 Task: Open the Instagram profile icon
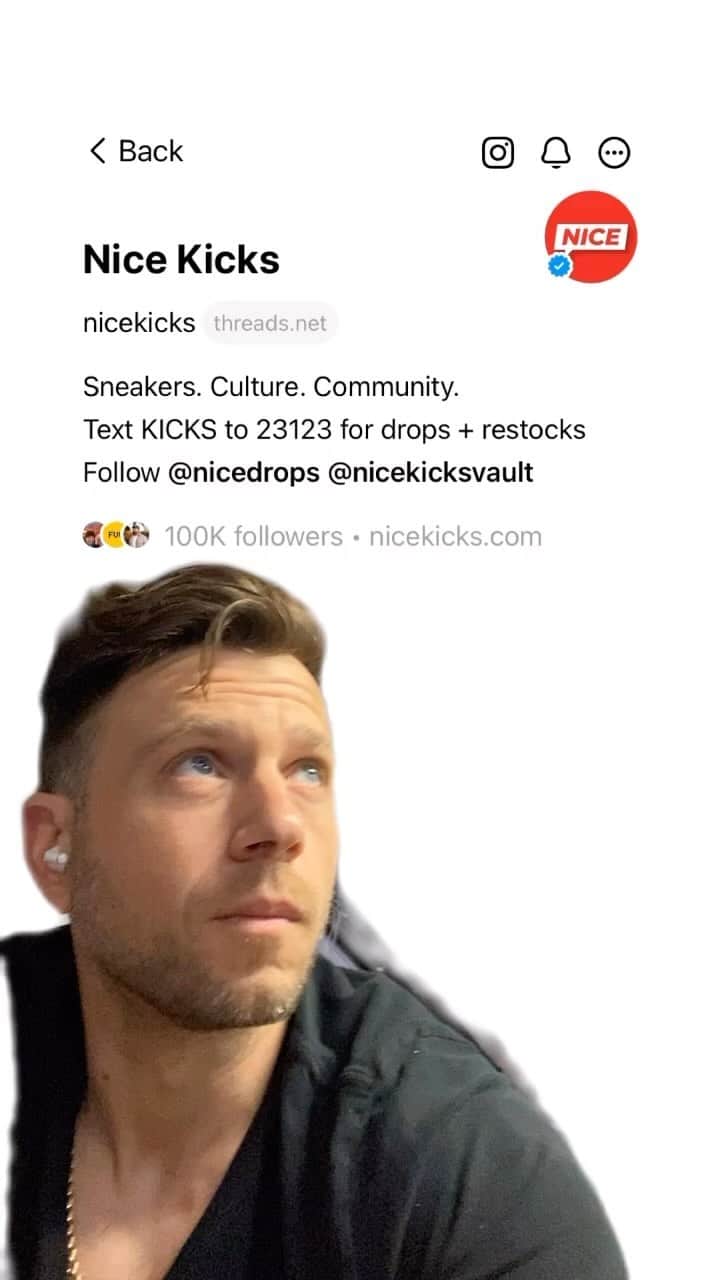click(498, 153)
